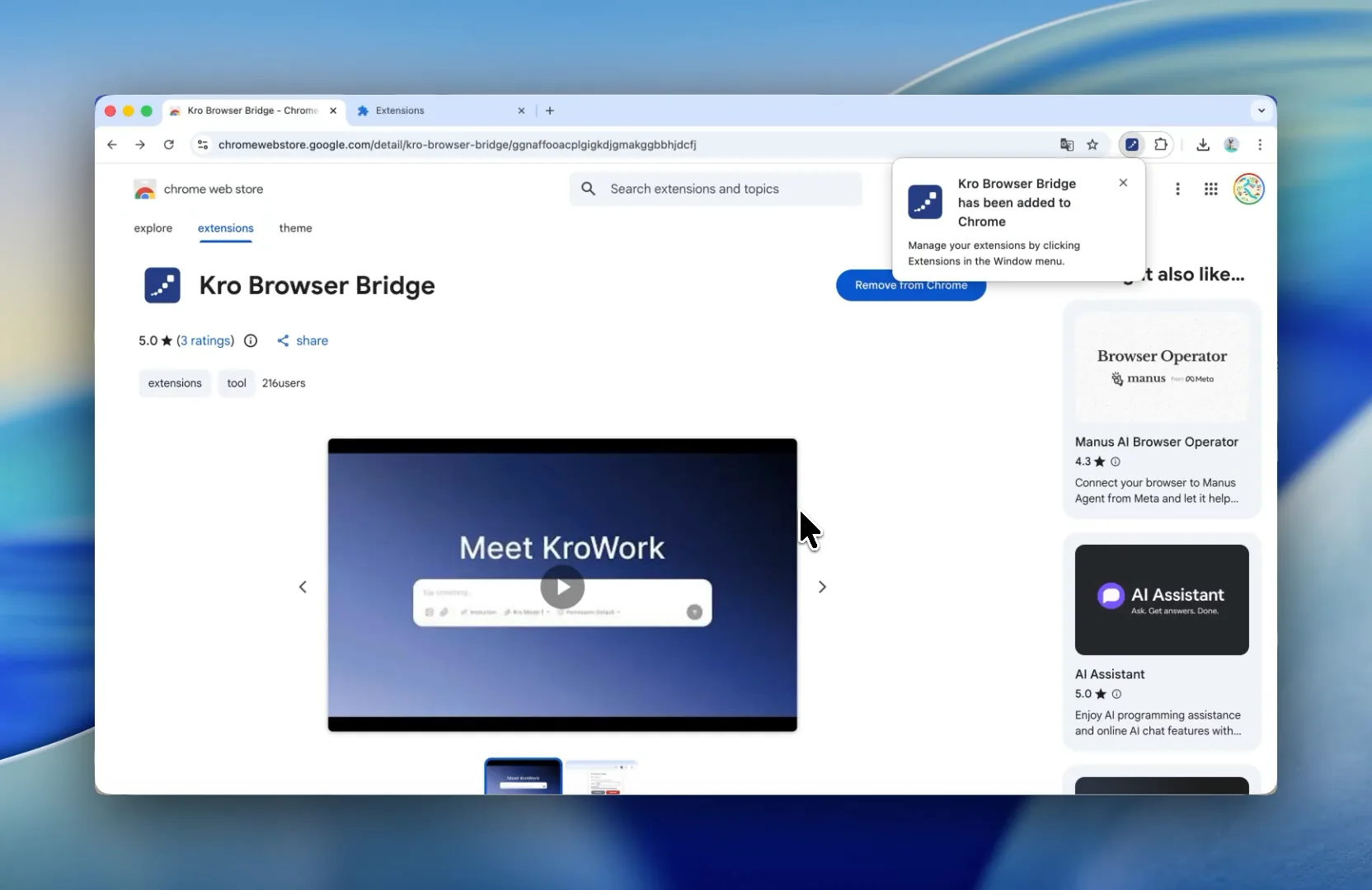Image resolution: width=1372 pixels, height=890 pixels.
Task: Open the Extensions puzzle menu
Action: point(1161,144)
